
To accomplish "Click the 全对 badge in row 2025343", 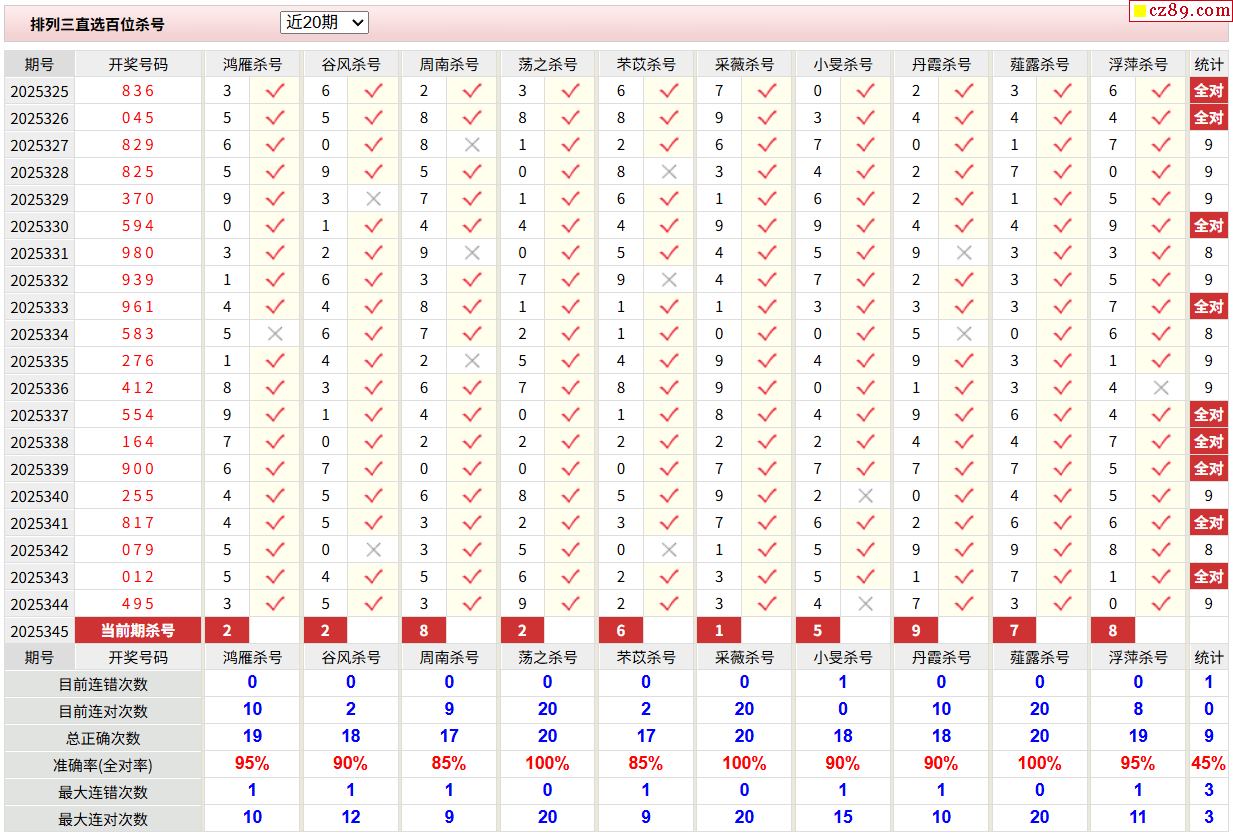I will [x=1209, y=577].
